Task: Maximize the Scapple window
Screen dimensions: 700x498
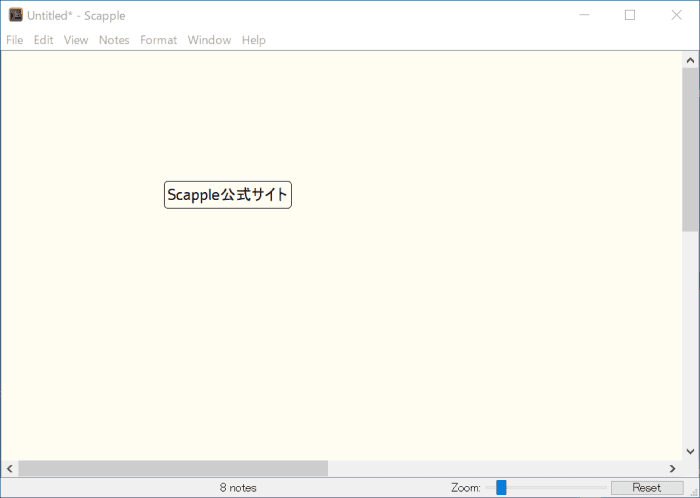Action: (630, 15)
